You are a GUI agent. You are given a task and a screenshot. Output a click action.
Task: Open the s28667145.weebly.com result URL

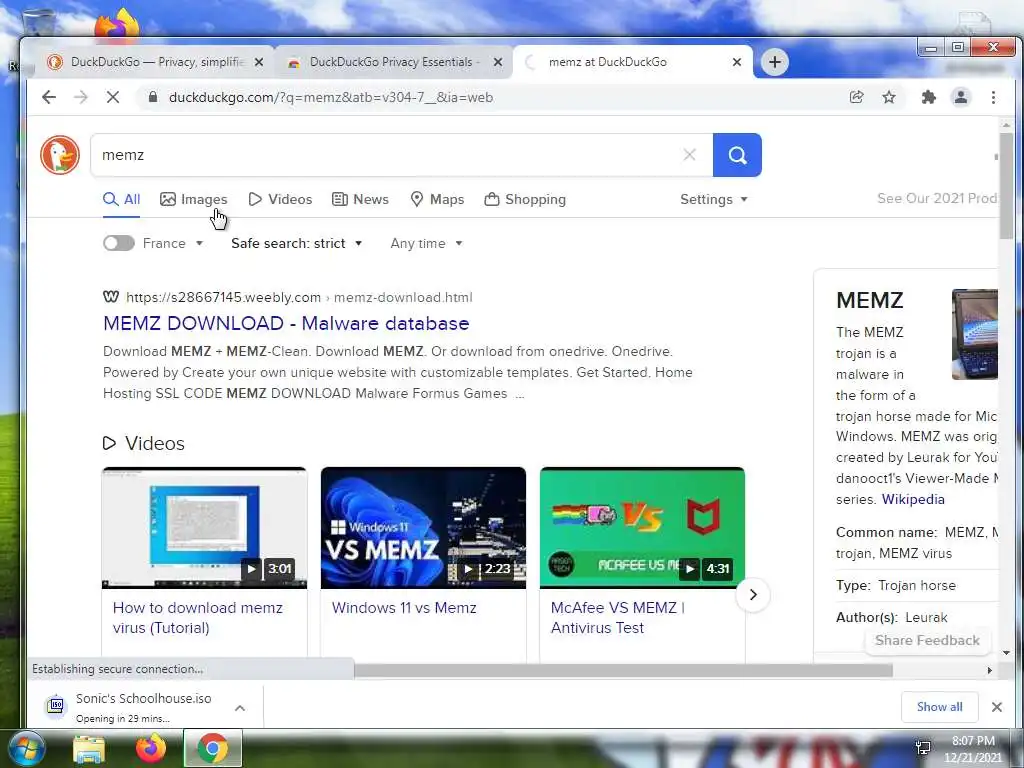click(299, 297)
